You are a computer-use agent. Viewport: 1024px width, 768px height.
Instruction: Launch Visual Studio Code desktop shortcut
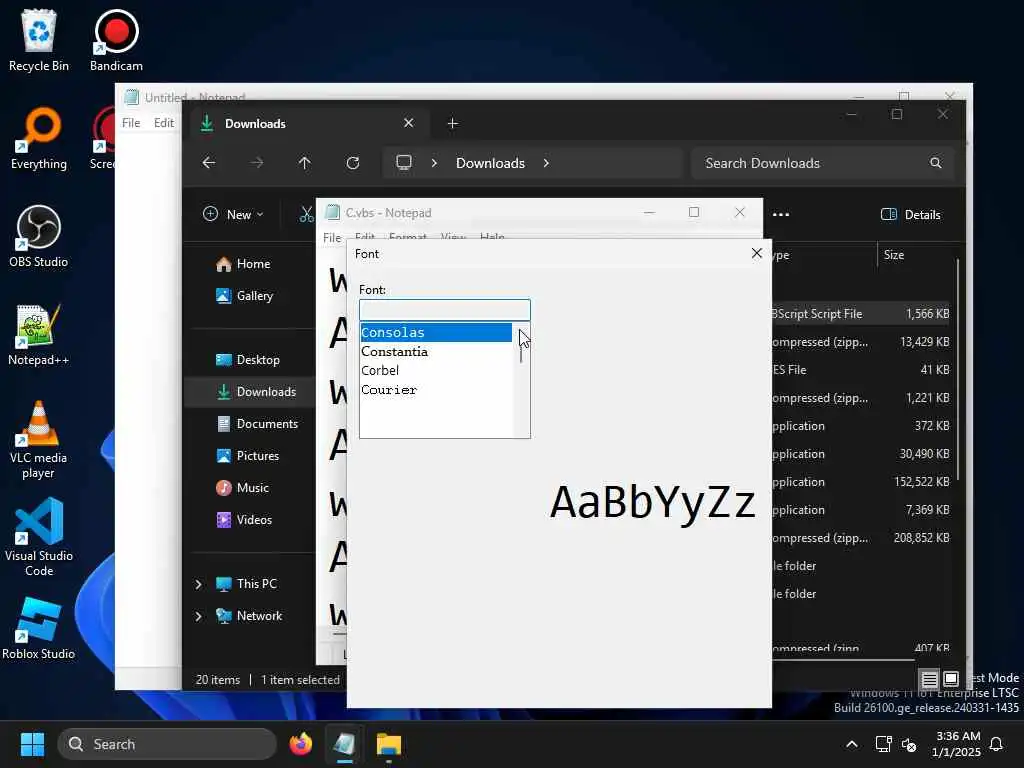click(39, 537)
